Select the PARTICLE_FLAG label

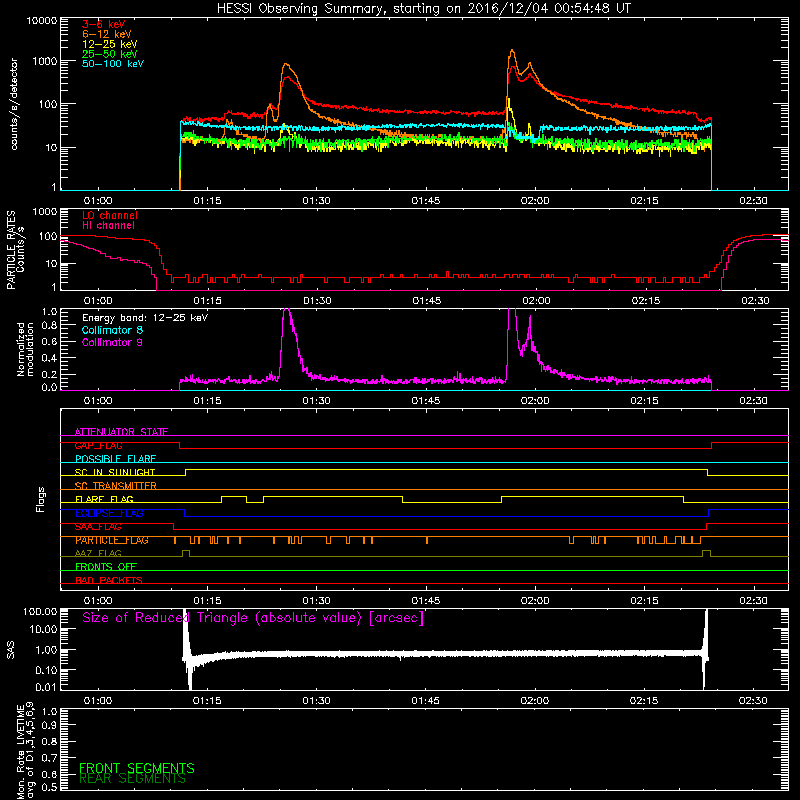[x=112, y=540]
